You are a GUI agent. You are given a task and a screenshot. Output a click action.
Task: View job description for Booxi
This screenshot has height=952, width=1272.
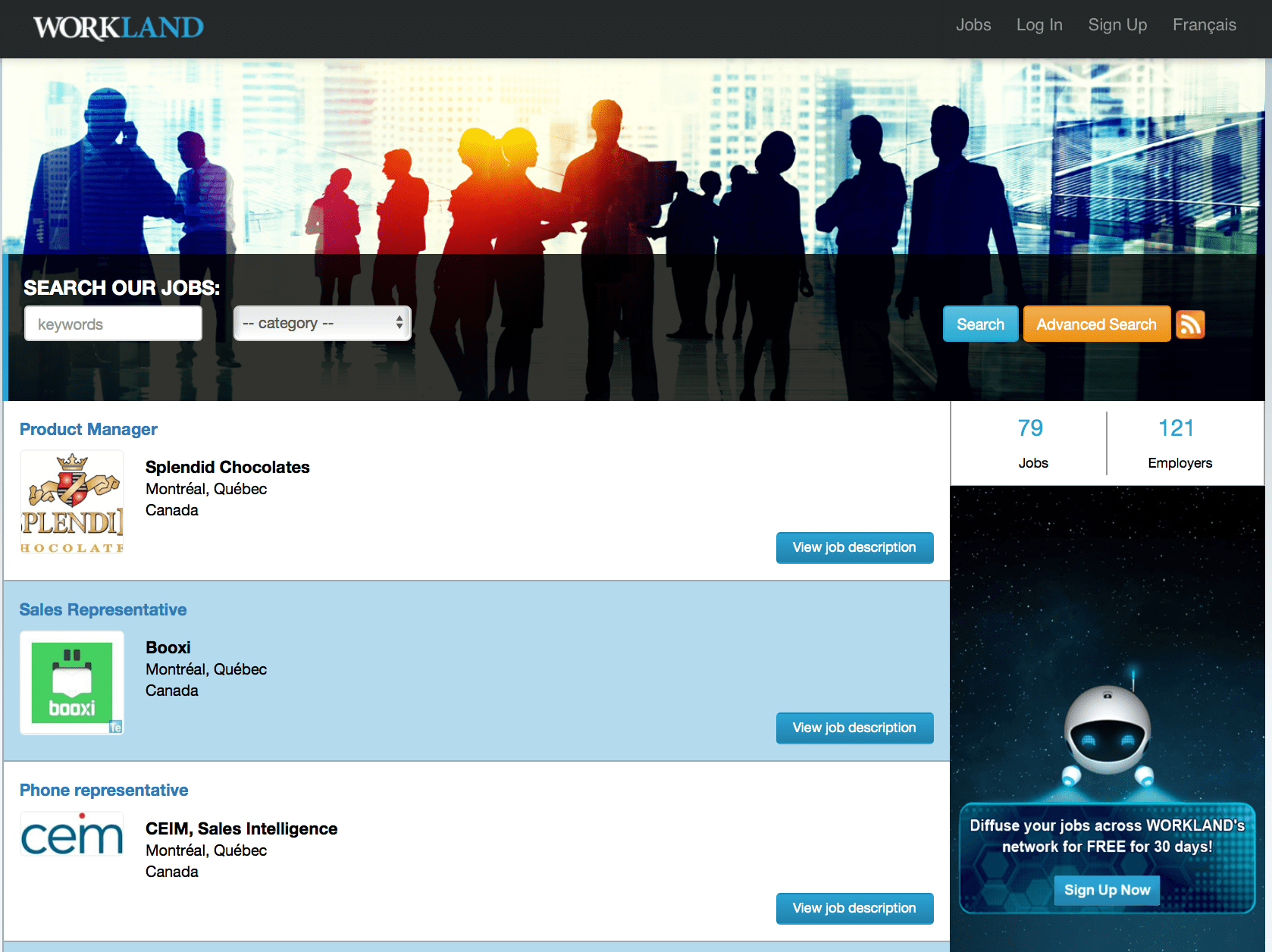854,728
